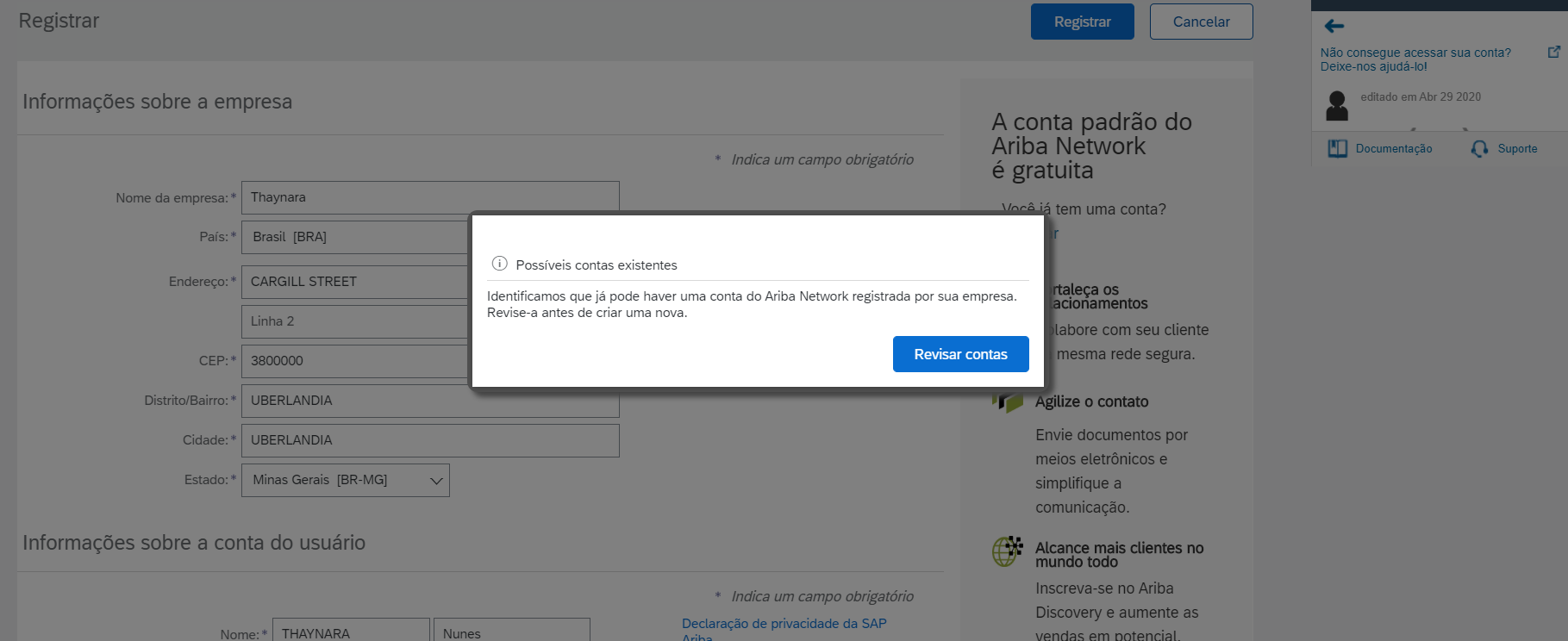
Task: Expand the Estado dropdown Minas Gerais
Action: tap(345, 480)
